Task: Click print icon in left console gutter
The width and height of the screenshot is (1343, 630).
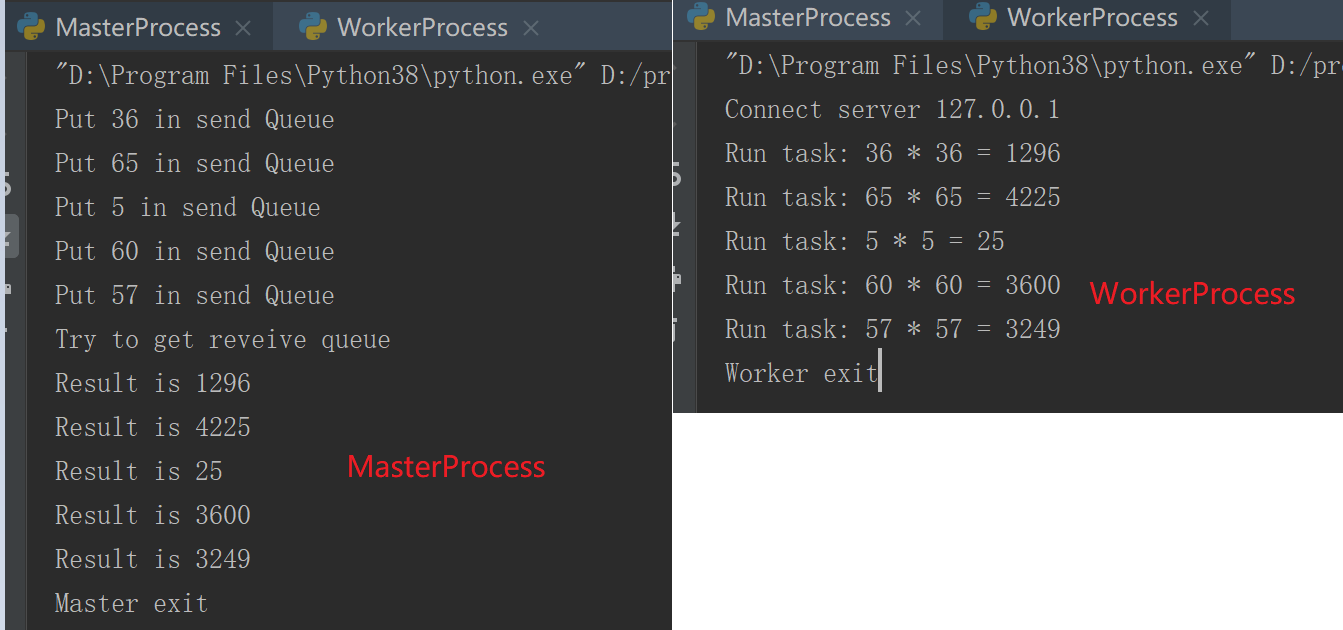Action: click(6, 290)
